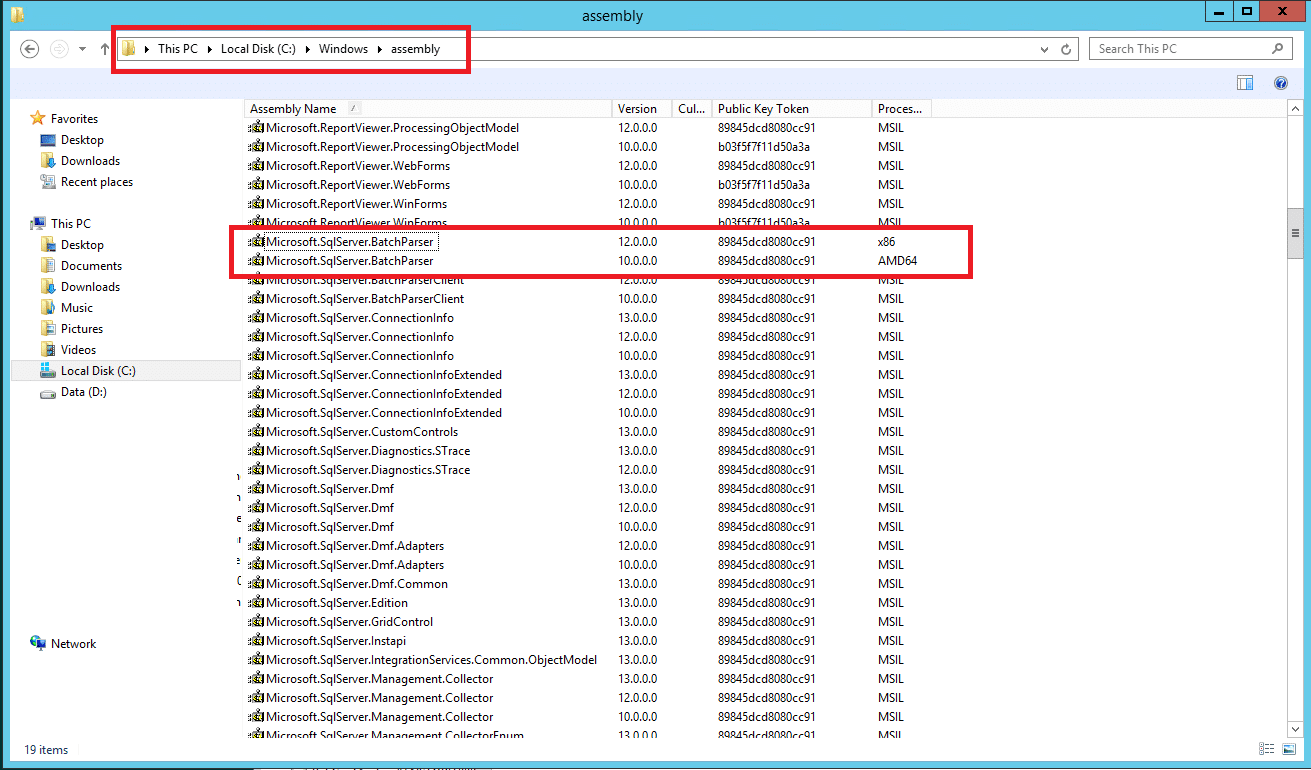
Task: Toggle the preview pane icon
Action: click(1245, 83)
